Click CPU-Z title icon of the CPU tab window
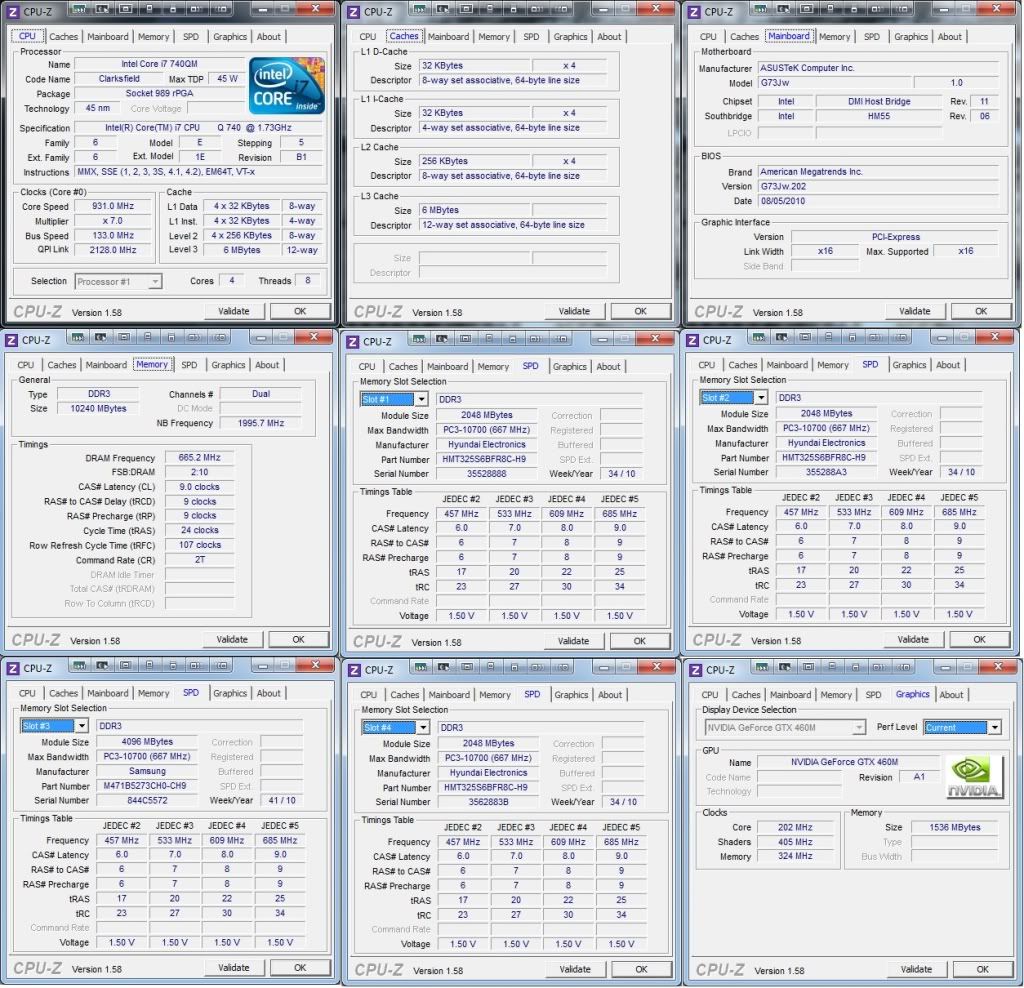1024x988 pixels. (12, 12)
